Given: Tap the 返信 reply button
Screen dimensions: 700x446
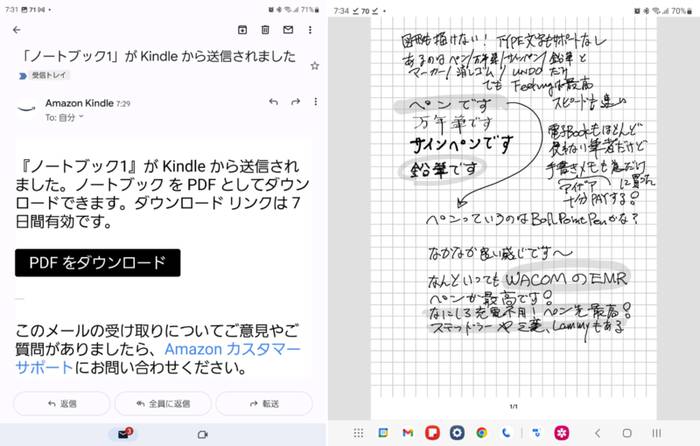Looking at the screenshot, I should (x=62, y=404).
